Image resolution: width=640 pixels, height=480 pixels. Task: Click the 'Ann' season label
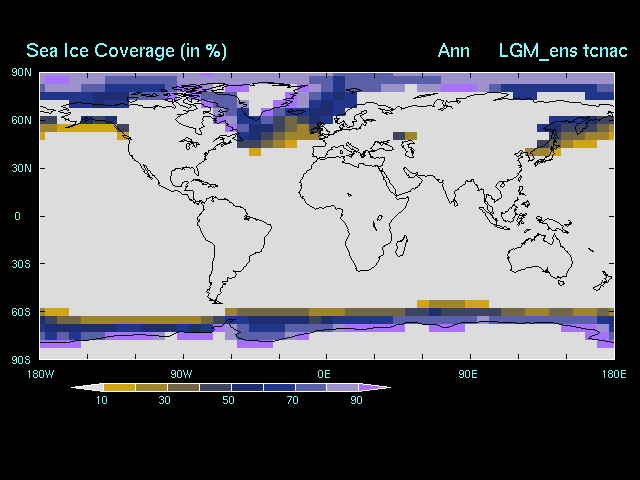coord(454,50)
